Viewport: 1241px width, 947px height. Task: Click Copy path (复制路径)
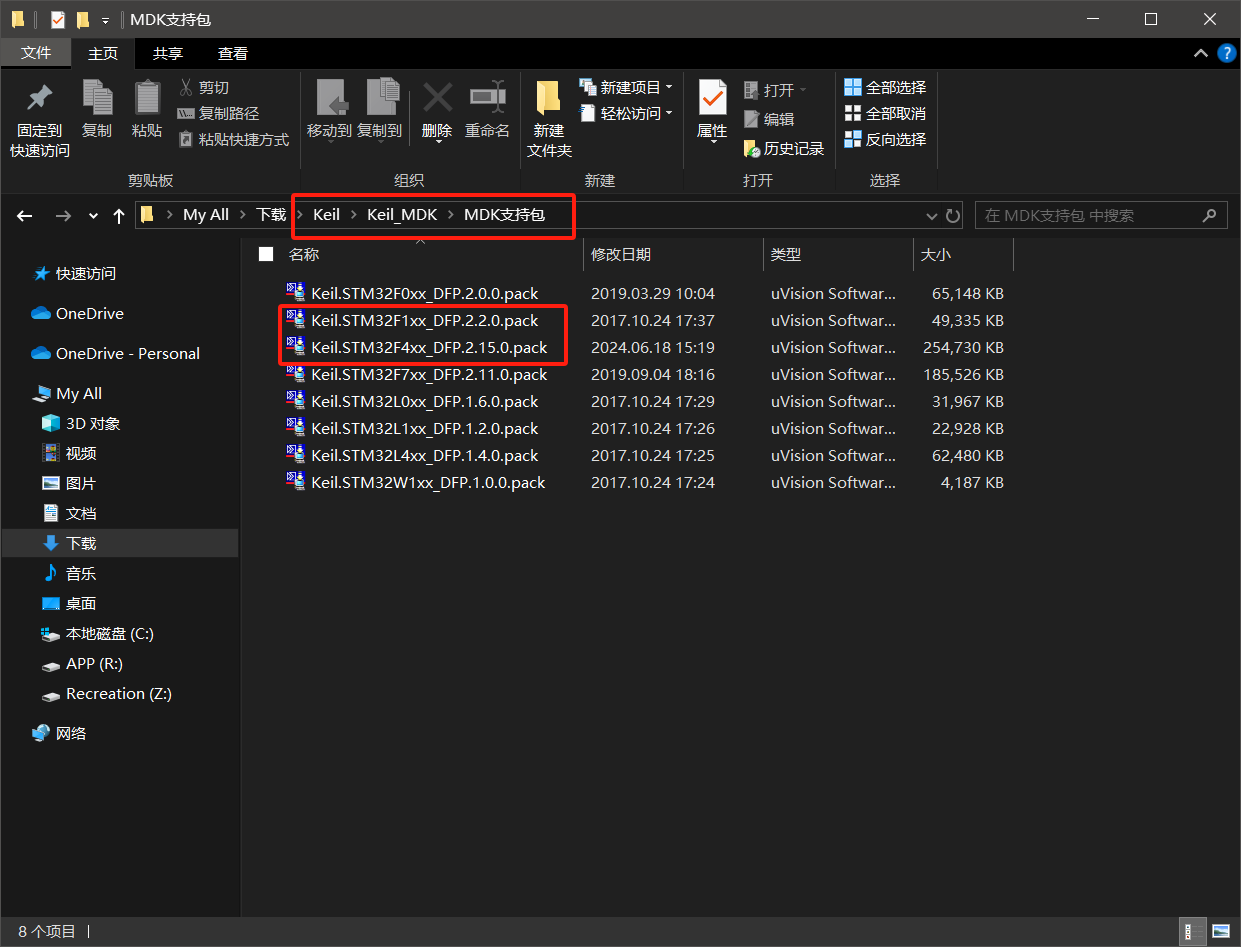218,114
